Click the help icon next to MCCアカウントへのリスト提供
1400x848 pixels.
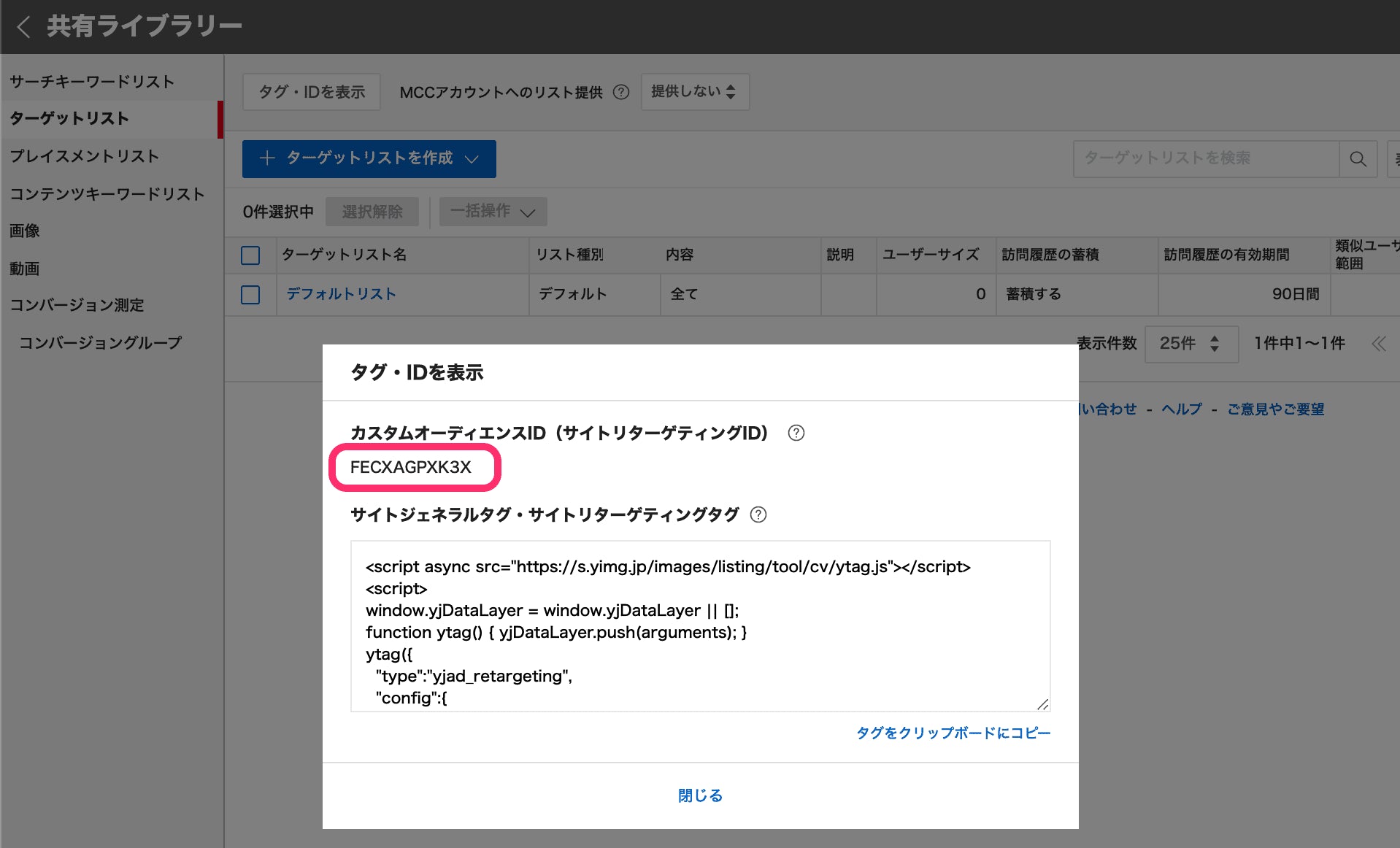click(x=621, y=92)
